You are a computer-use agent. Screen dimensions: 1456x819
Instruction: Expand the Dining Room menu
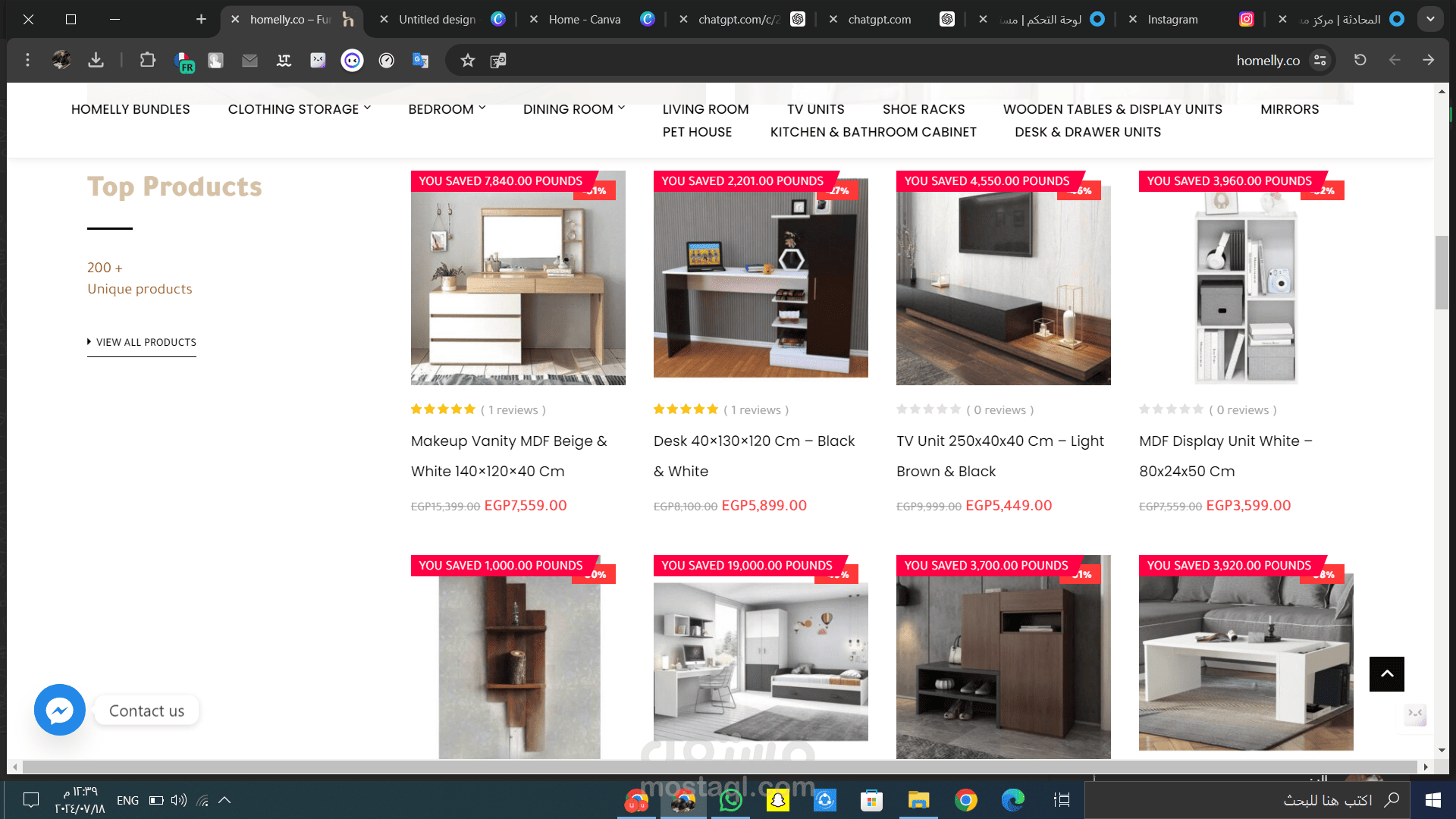pos(574,109)
